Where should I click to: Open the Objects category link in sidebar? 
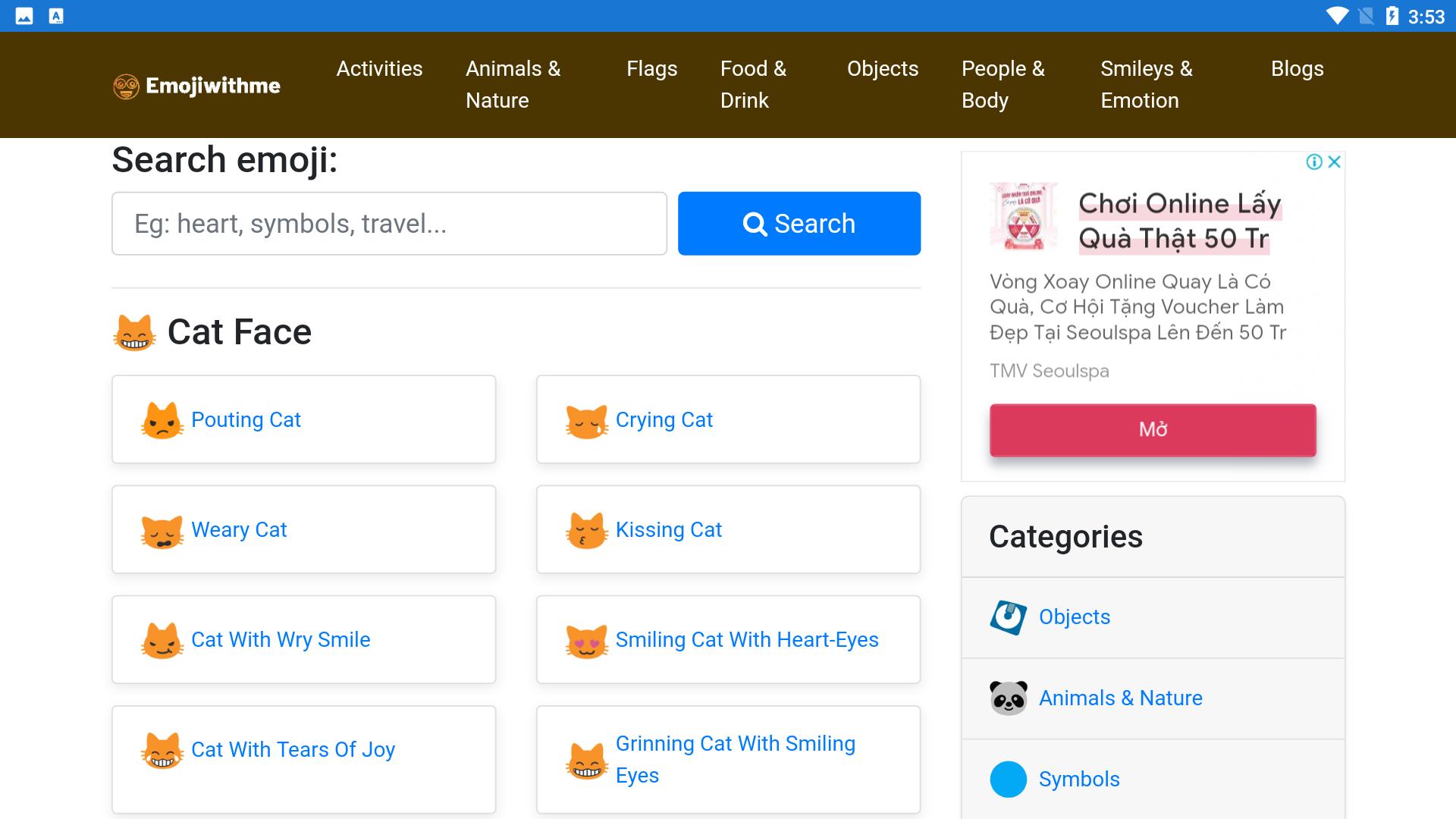1075,617
